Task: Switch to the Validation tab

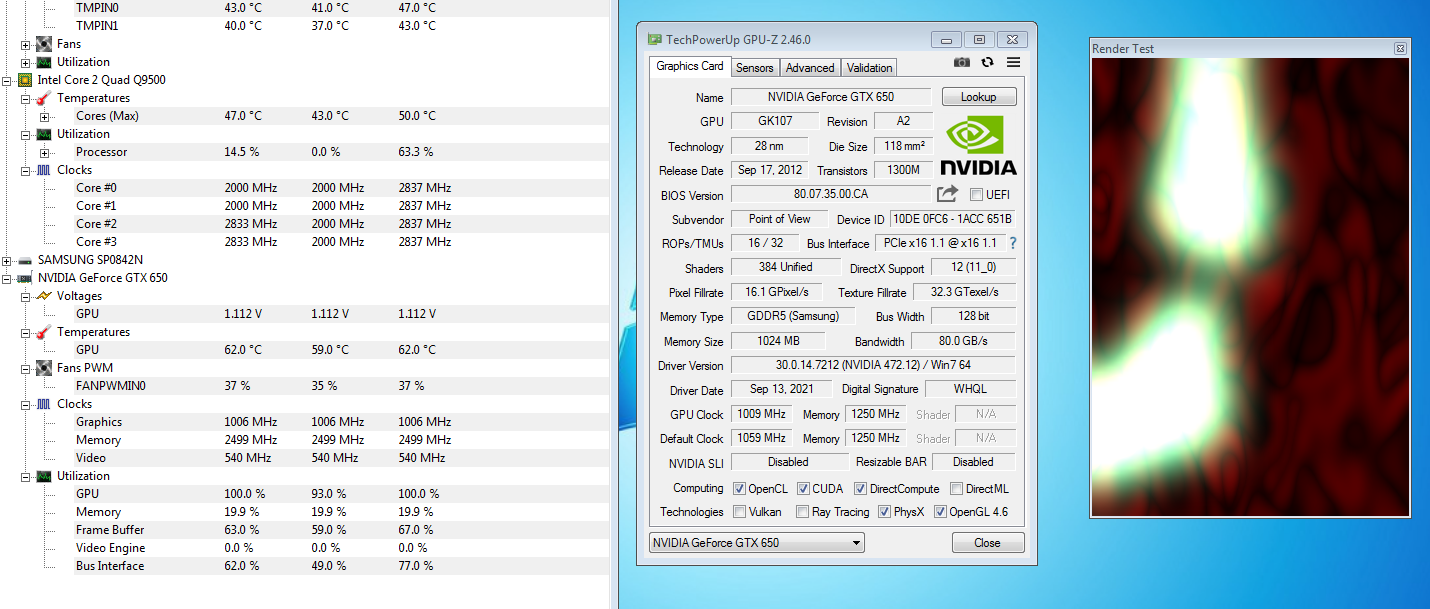Action: pos(869,68)
